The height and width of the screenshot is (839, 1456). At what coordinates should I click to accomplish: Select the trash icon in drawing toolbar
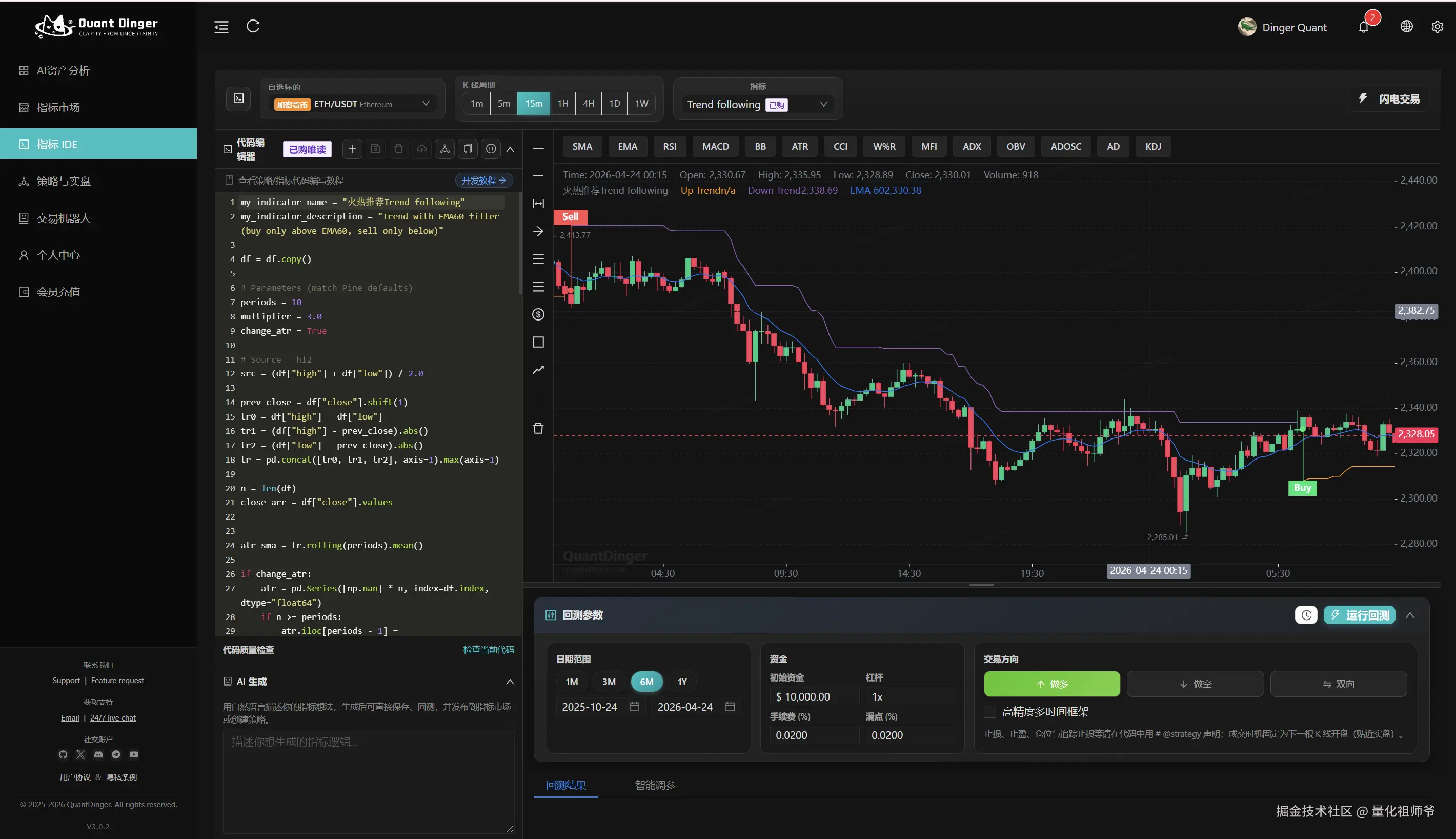(538, 428)
